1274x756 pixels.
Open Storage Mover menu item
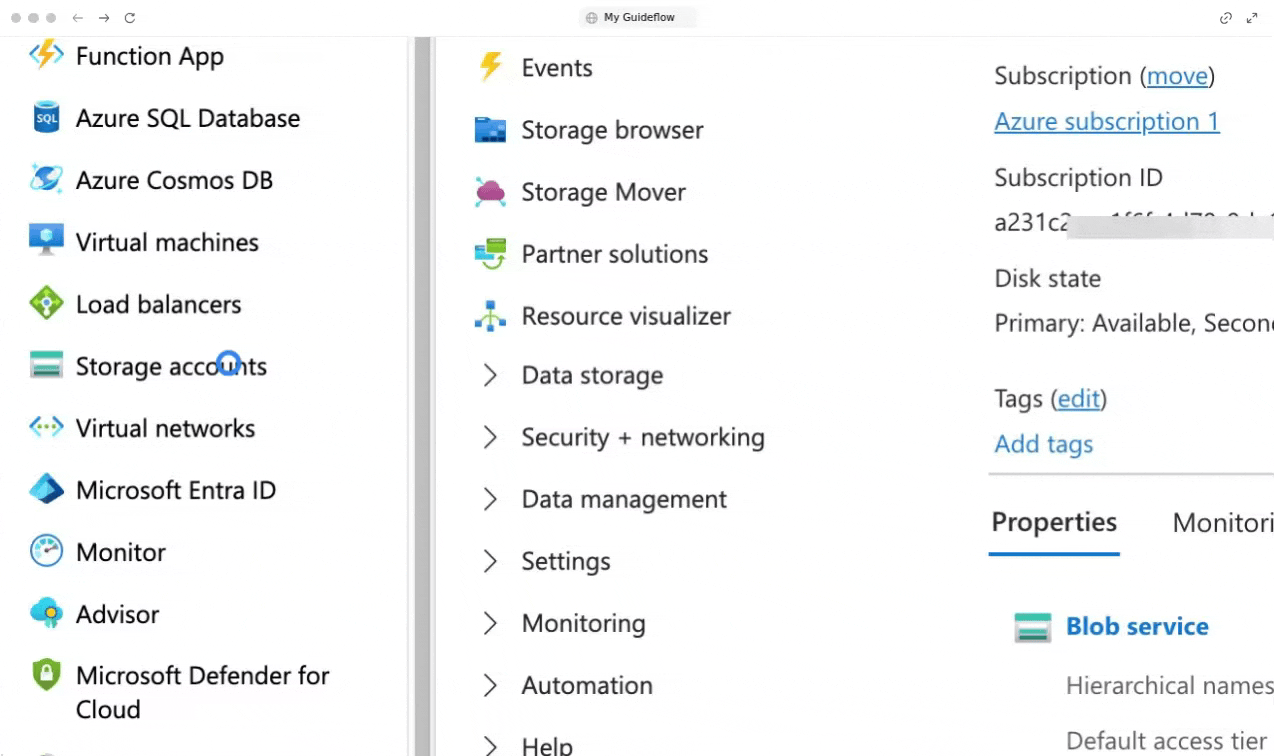coord(603,192)
